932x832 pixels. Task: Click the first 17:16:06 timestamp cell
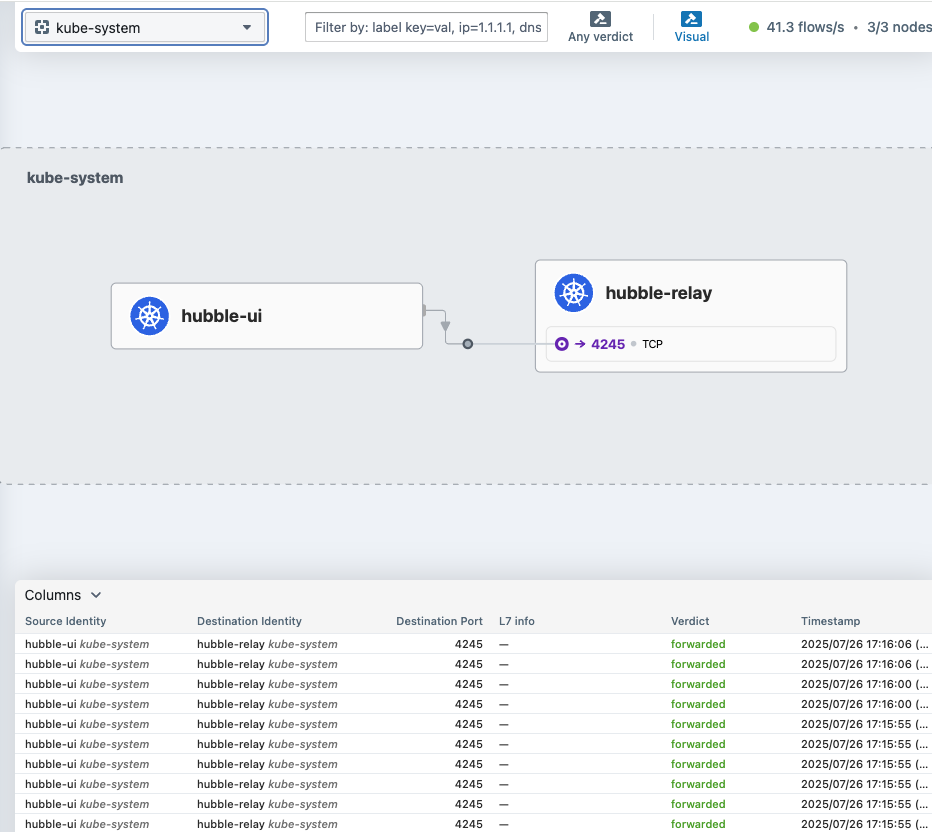(864, 644)
